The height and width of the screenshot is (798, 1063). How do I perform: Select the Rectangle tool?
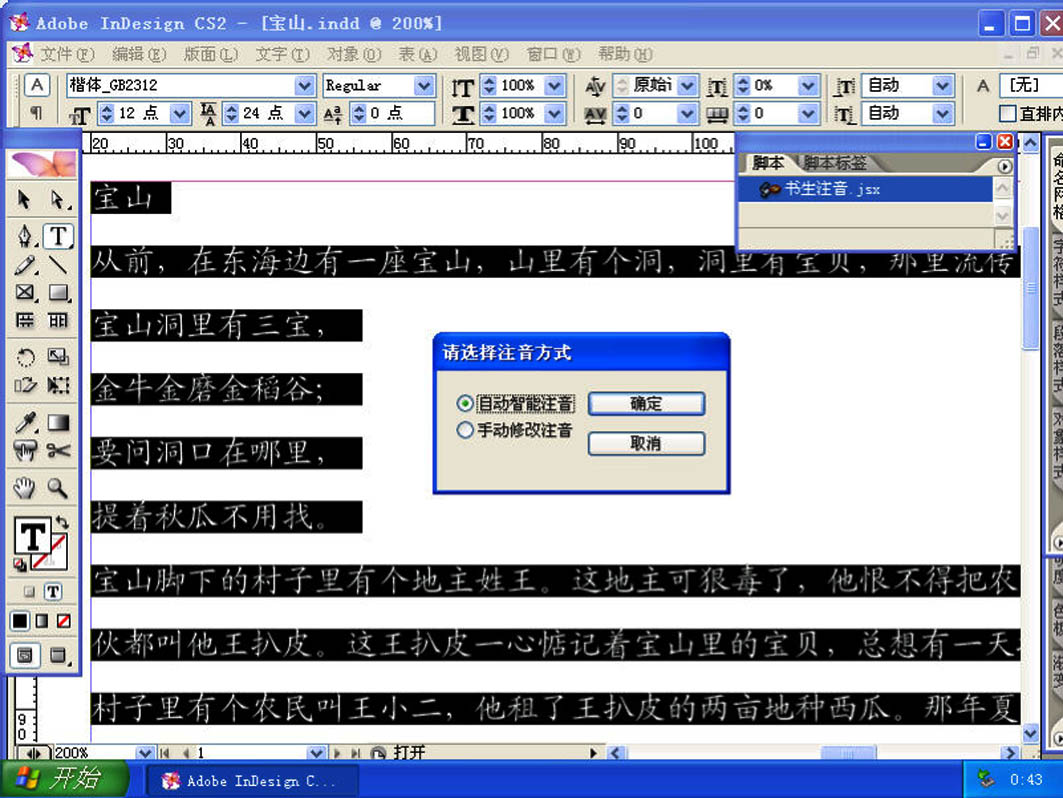[58, 293]
